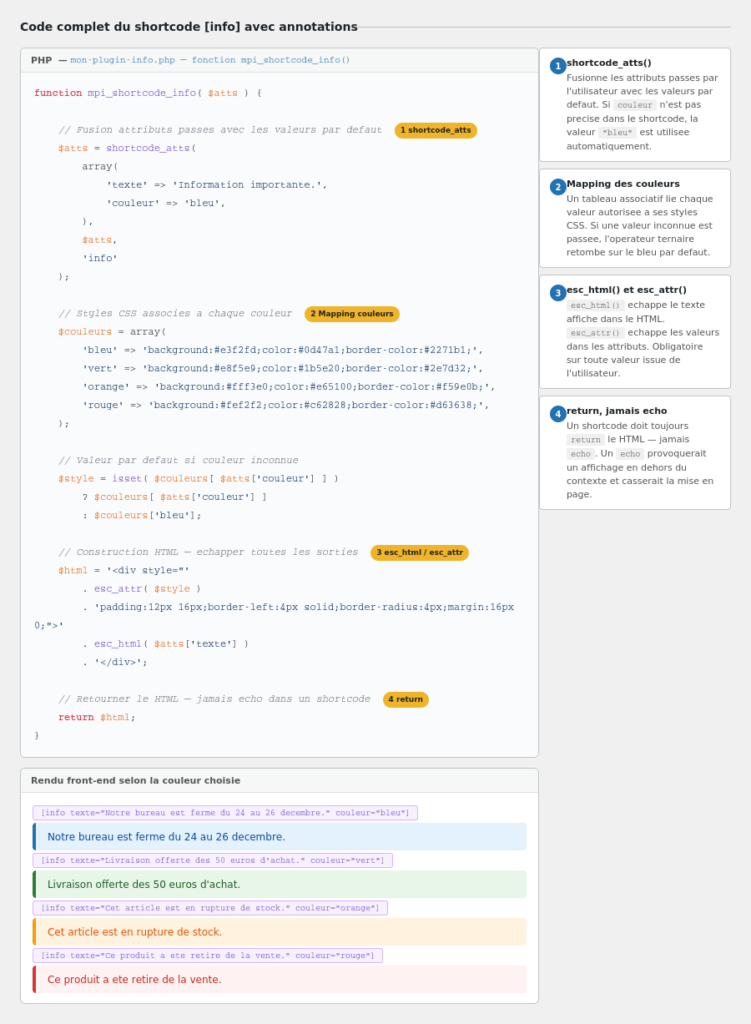Click the '4 return' yellow code badge
Screen dimensions: 751x1024
point(406,699)
